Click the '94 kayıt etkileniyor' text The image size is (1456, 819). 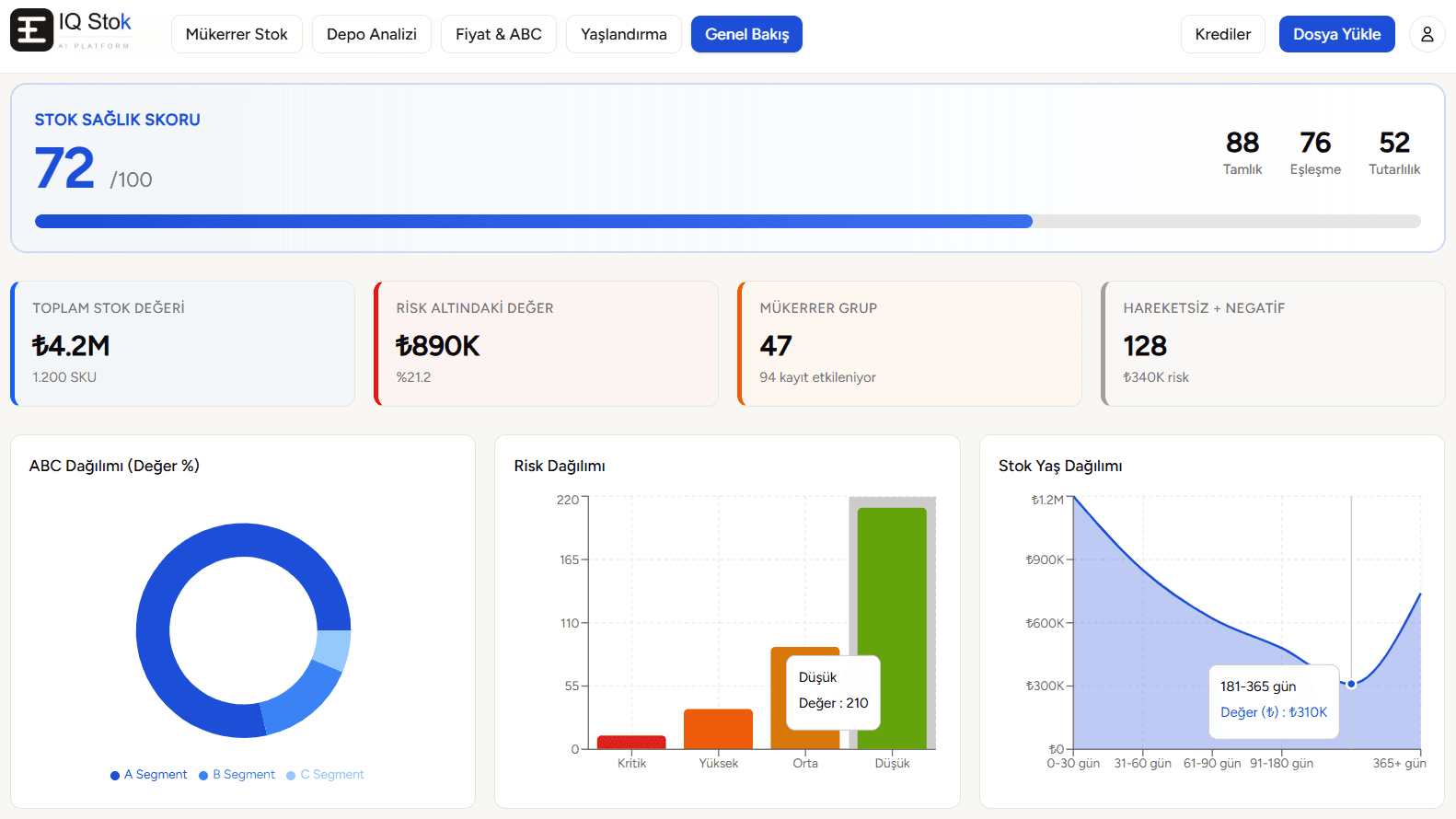(x=817, y=377)
